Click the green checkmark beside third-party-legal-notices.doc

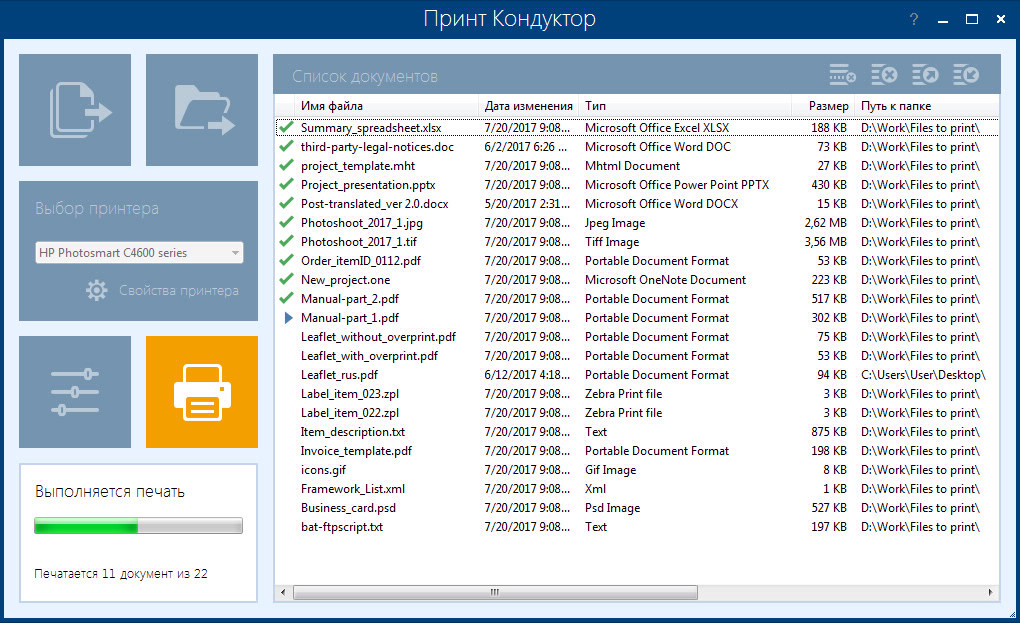click(x=286, y=146)
